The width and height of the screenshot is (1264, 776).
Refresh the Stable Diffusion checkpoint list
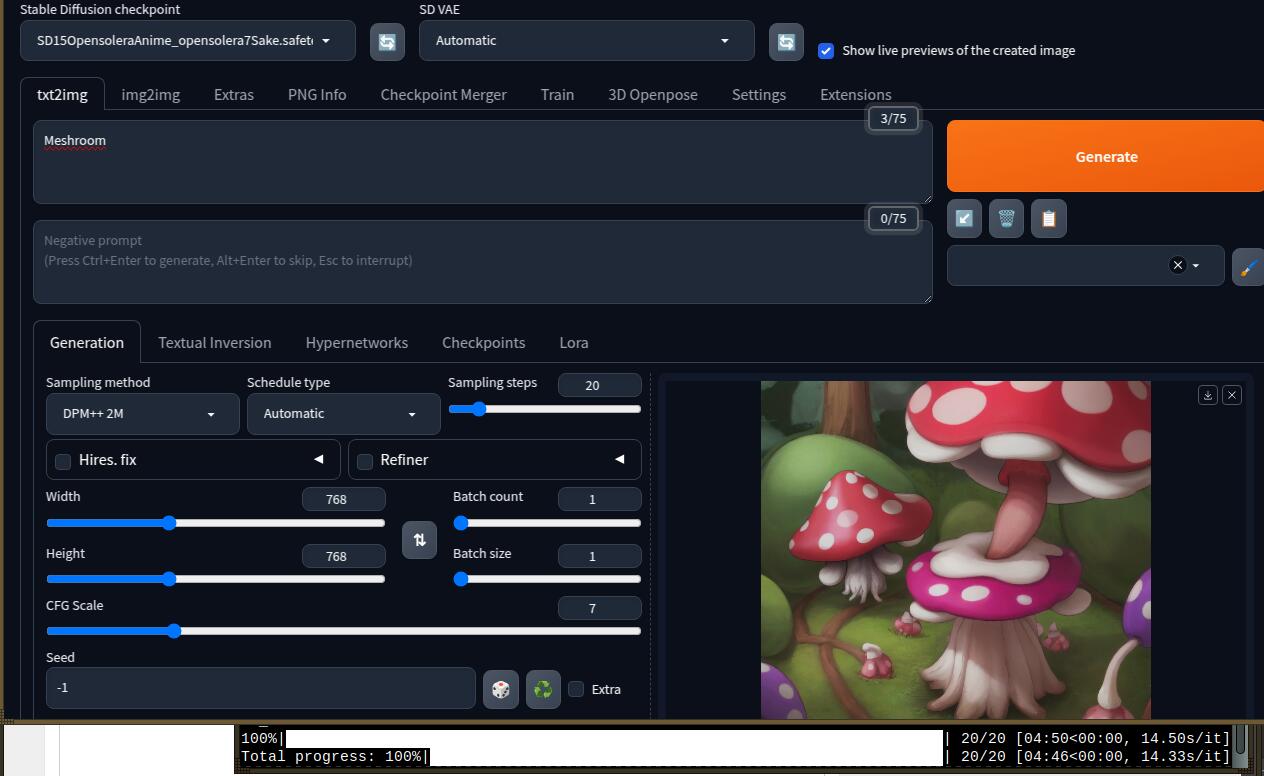click(x=387, y=42)
